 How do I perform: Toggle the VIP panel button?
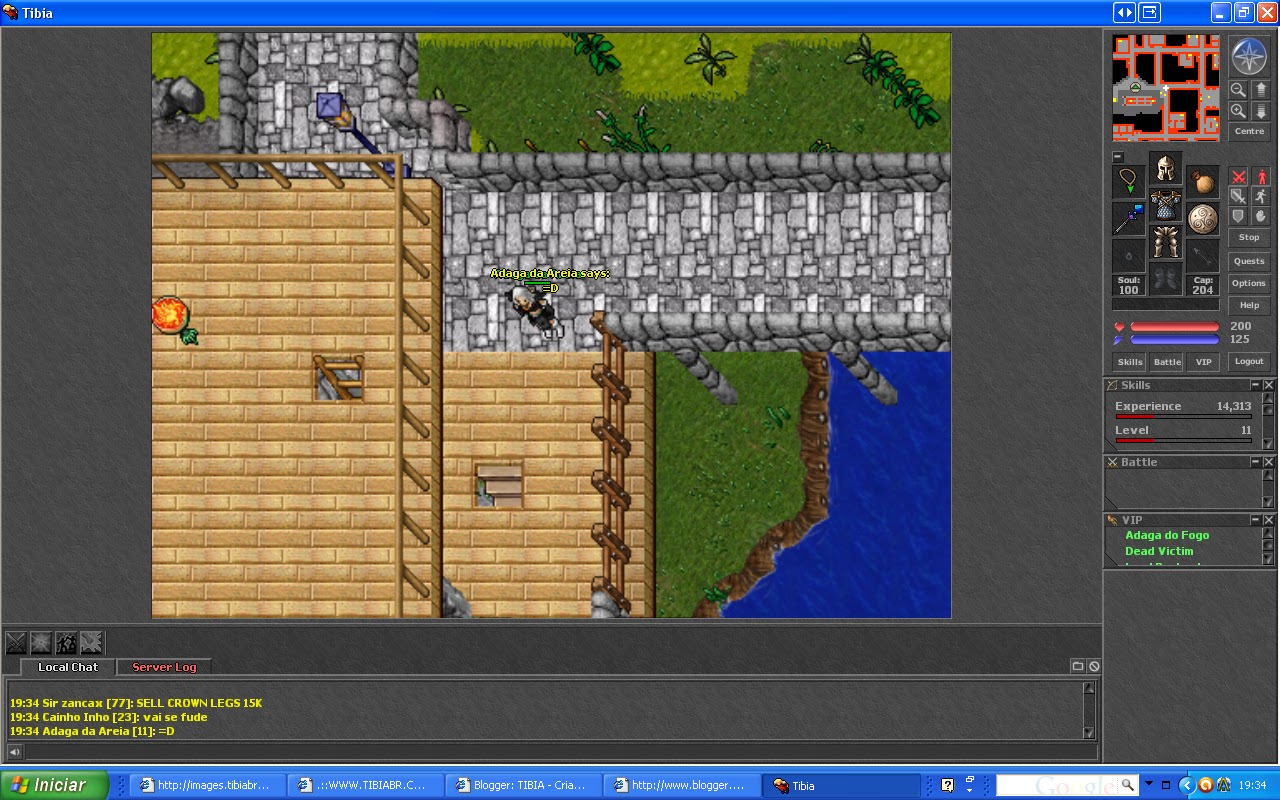pyautogui.click(x=1204, y=362)
